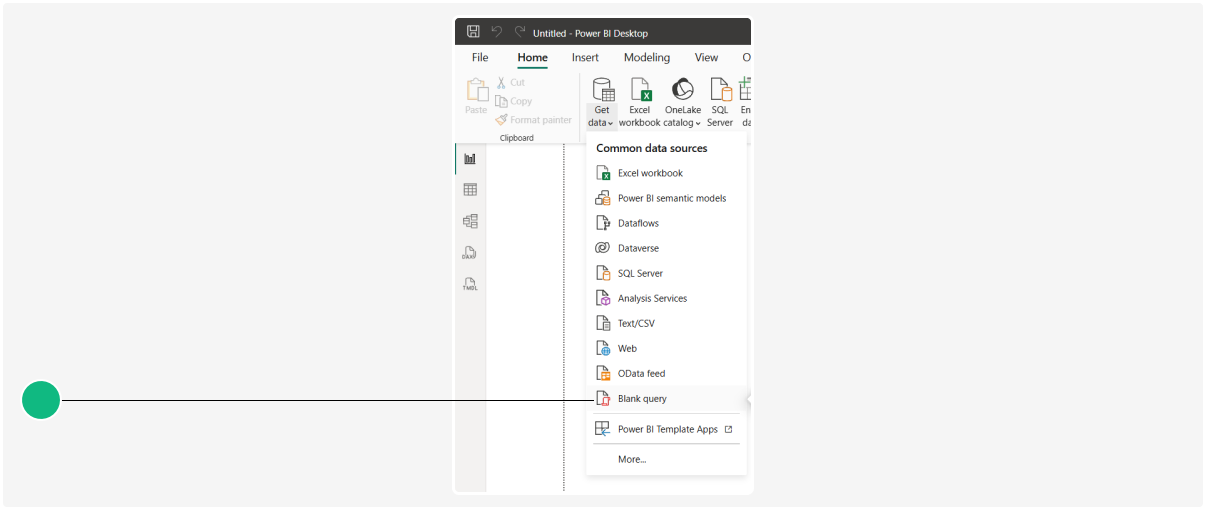Image resolution: width=1206 pixels, height=510 pixels.
Task: Click the Redo arrow icon
Action: (520, 32)
